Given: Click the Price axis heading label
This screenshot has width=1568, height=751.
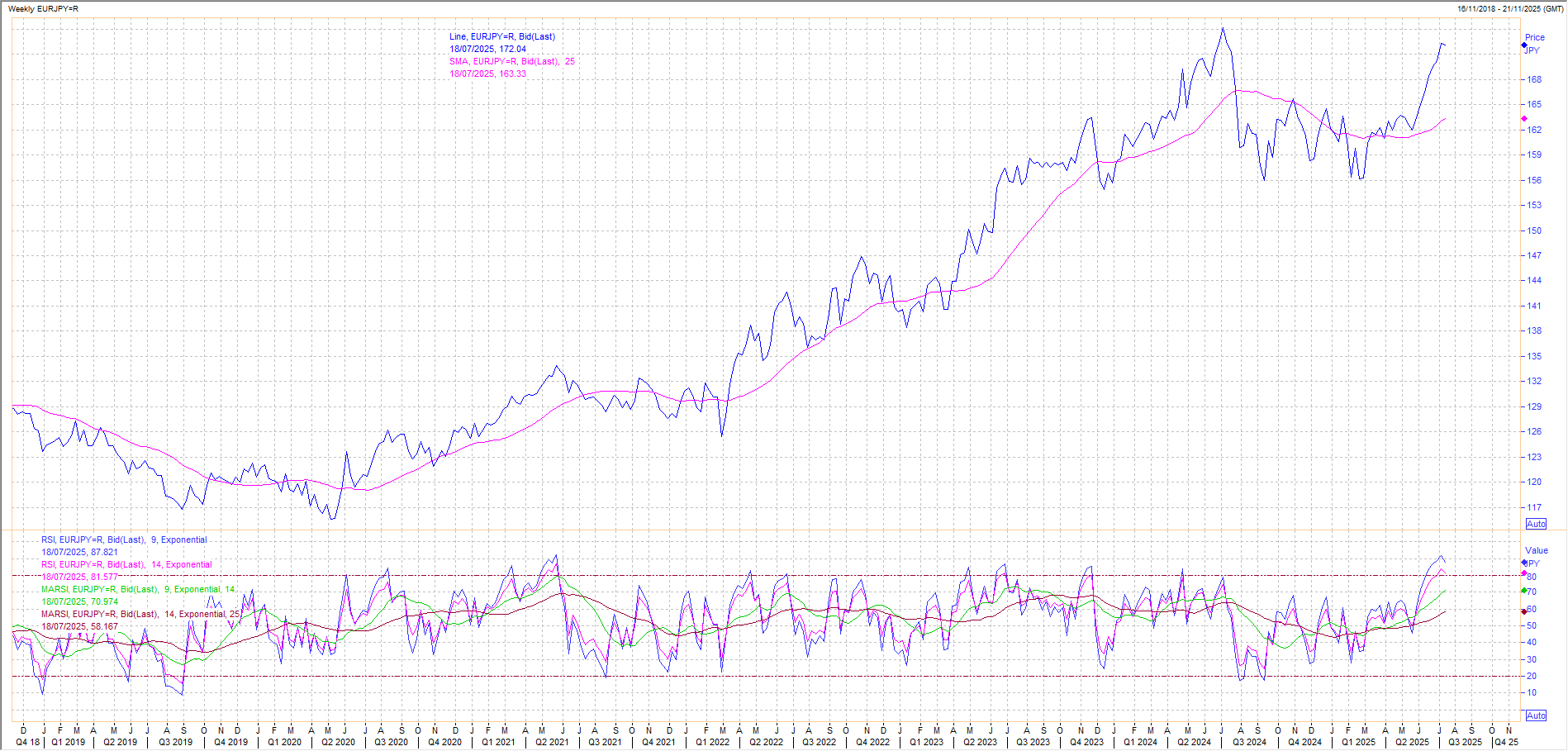Looking at the screenshot, I should point(1535,37).
